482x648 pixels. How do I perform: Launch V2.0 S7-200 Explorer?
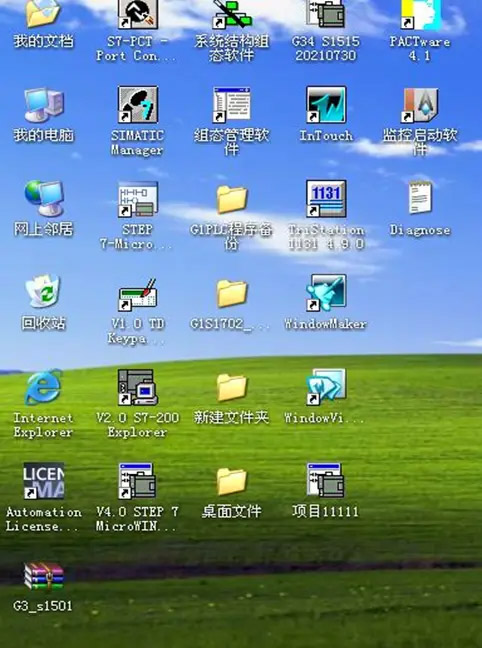point(138,387)
